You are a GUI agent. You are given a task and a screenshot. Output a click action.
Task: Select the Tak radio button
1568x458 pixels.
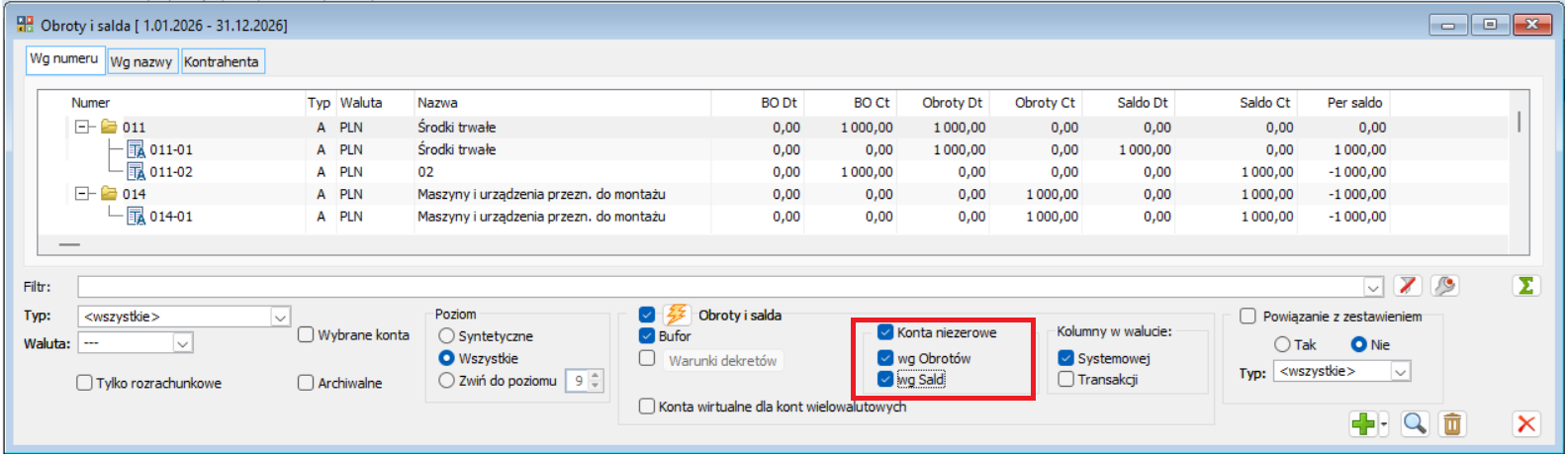[1282, 344]
